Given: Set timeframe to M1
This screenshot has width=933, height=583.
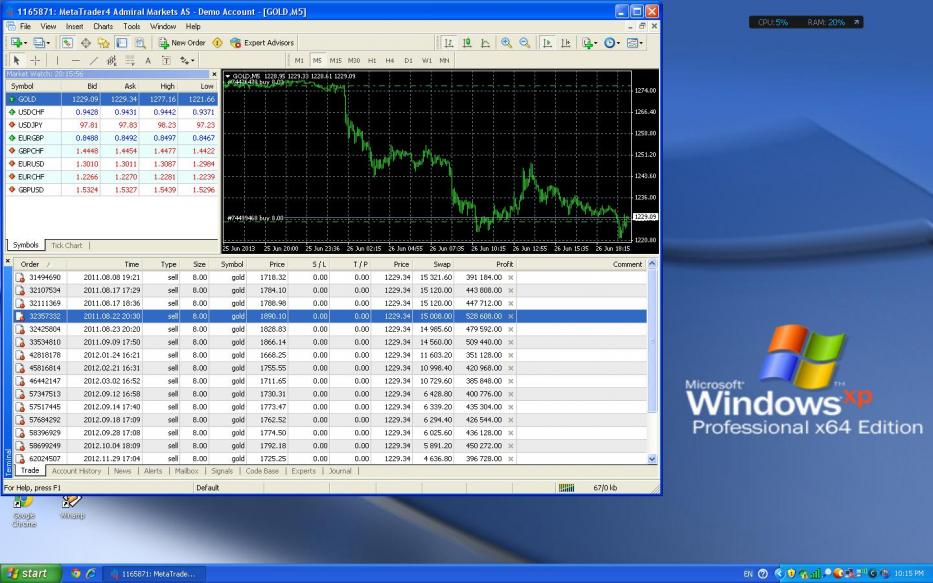Looking at the screenshot, I should coord(299,61).
